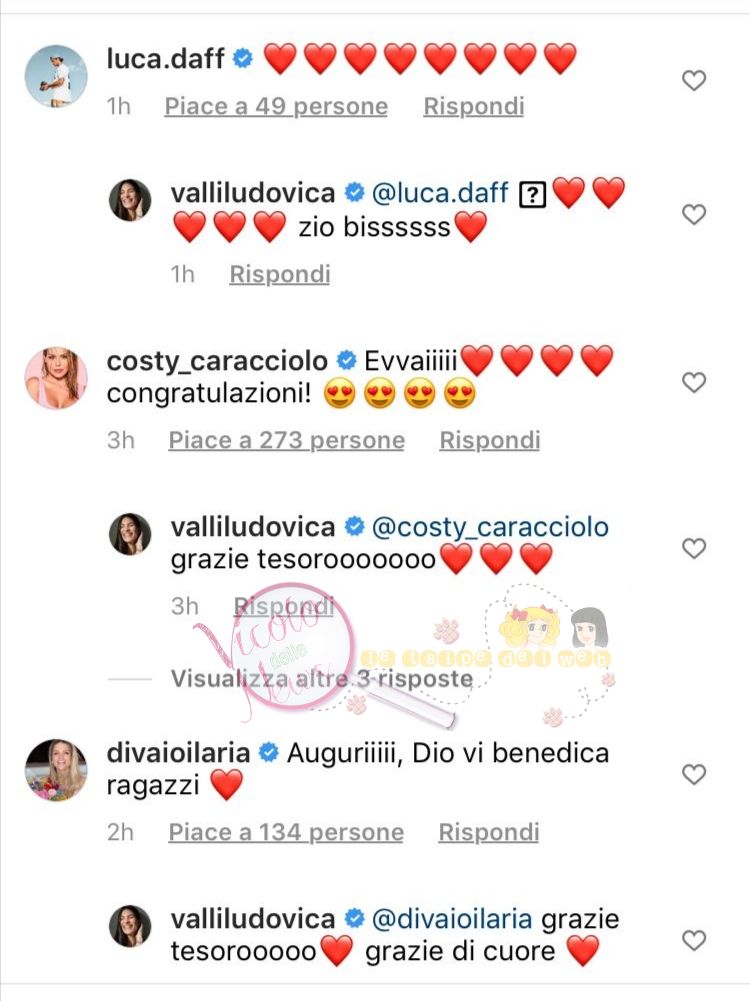750x1001 pixels.
Task: Open costy_caracciolo's profile picture
Action: 56,378
